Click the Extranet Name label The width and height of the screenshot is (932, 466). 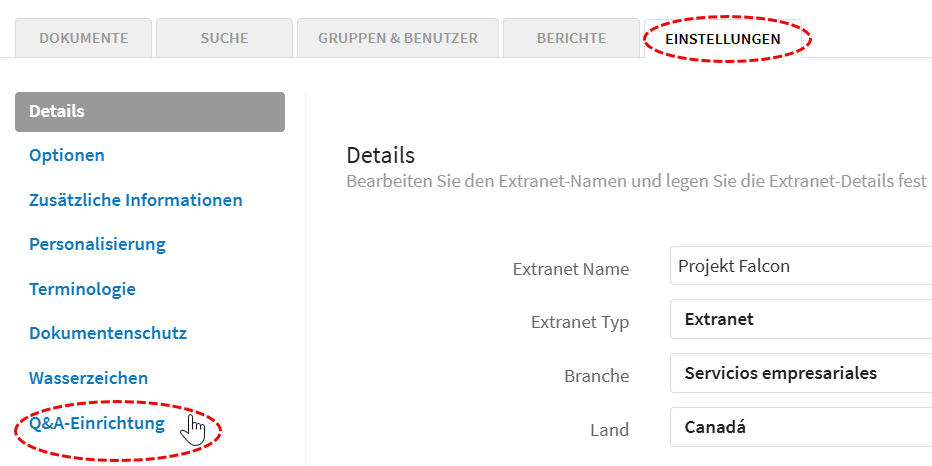[571, 269]
